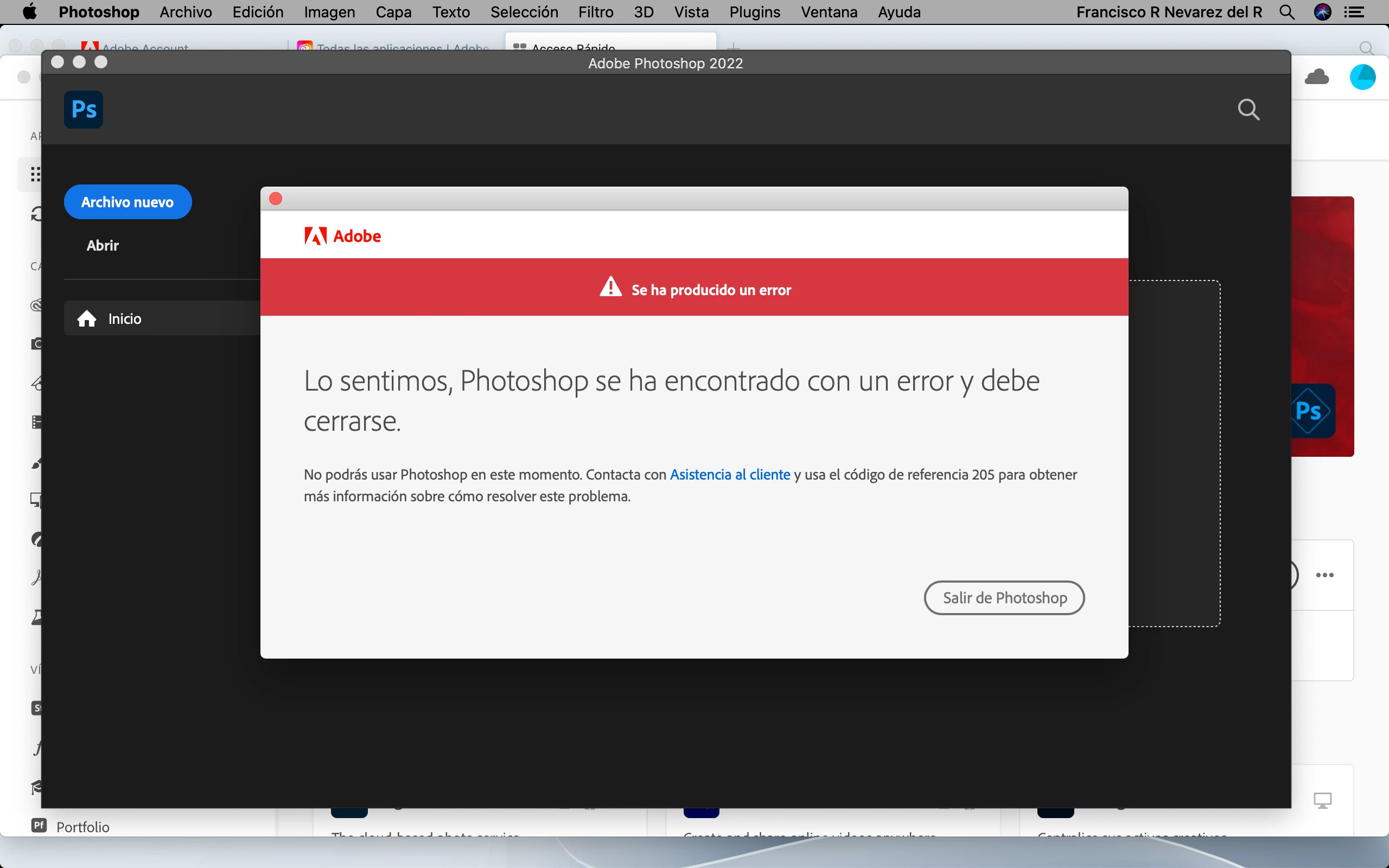Open the blue account profile avatar
Image resolution: width=1389 pixels, height=868 pixels.
click(x=1362, y=77)
